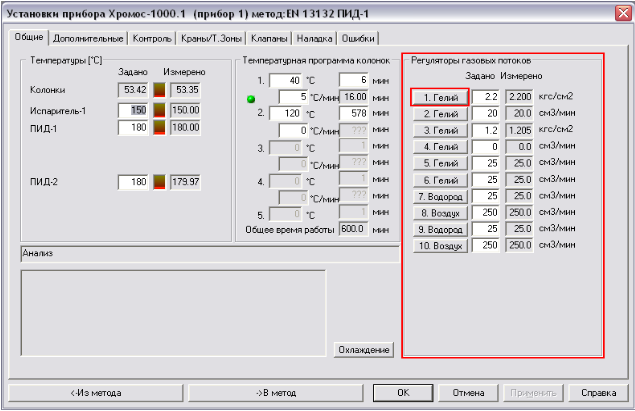Confirm with the OK button
This screenshot has width=635, height=411.
point(402,393)
